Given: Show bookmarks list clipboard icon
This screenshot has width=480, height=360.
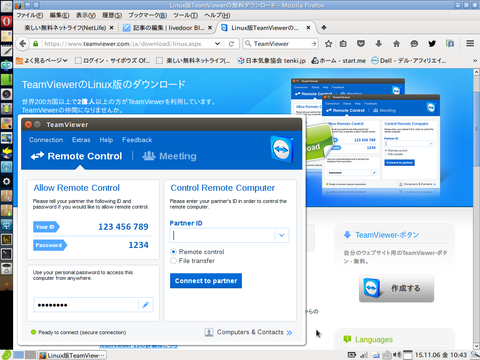Looking at the screenshot, I should pos(343,44).
